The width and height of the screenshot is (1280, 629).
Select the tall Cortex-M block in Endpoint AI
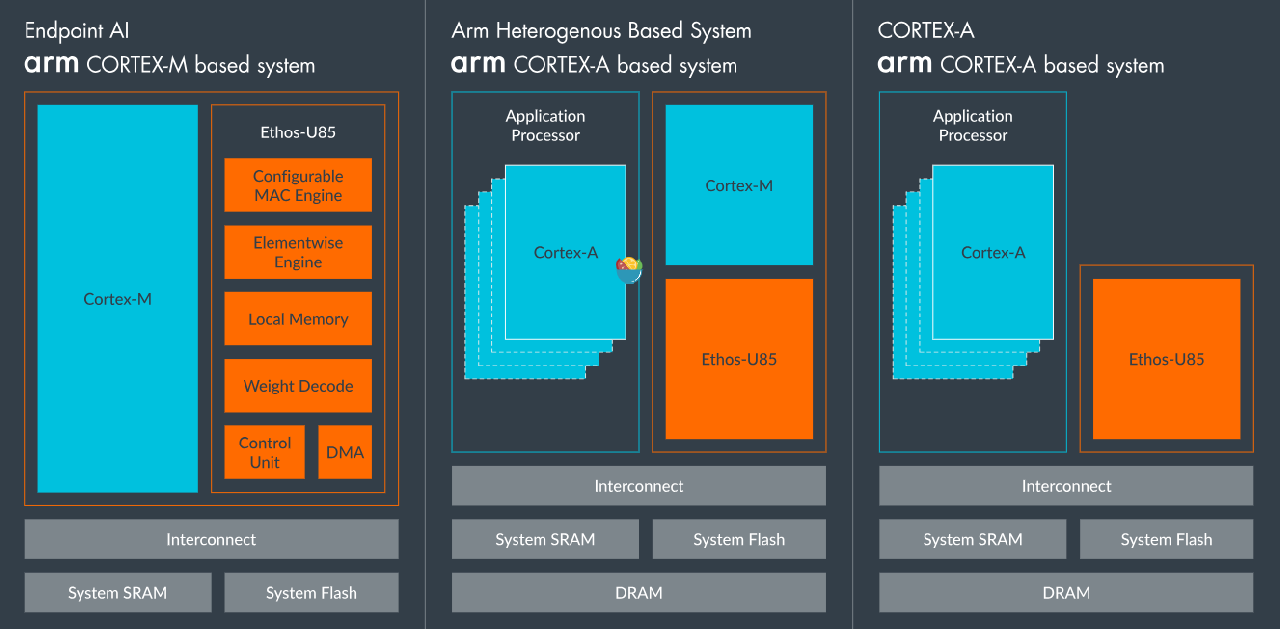pos(118,298)
